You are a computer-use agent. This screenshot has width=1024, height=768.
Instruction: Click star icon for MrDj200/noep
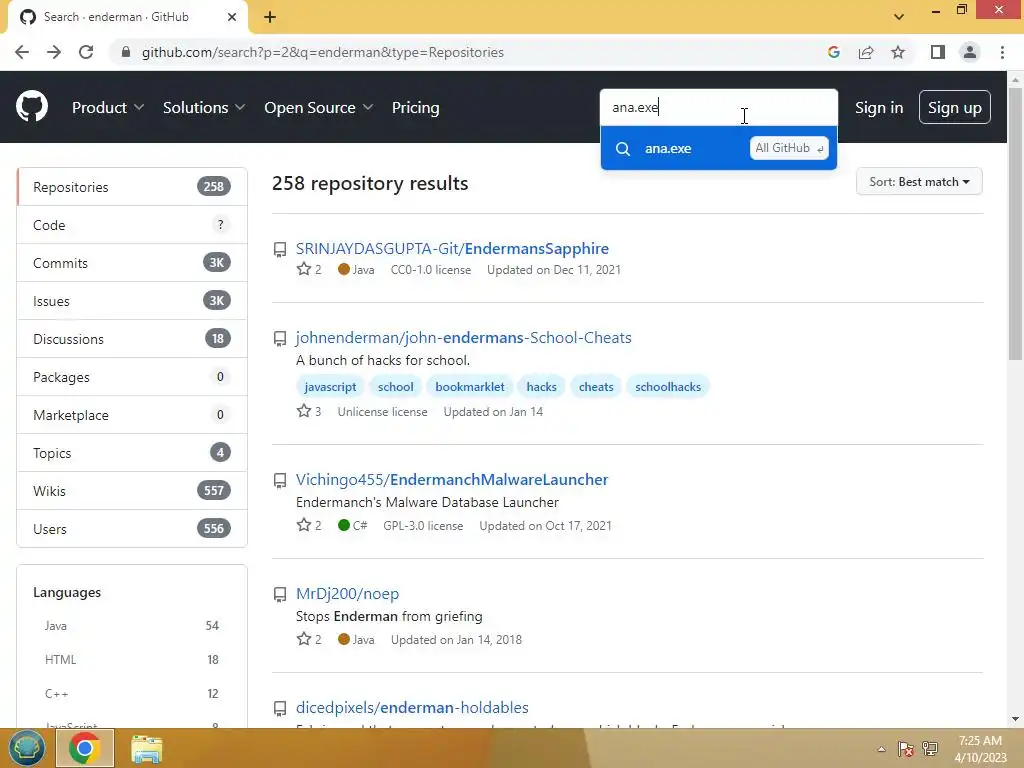click(x=304, y=639)
